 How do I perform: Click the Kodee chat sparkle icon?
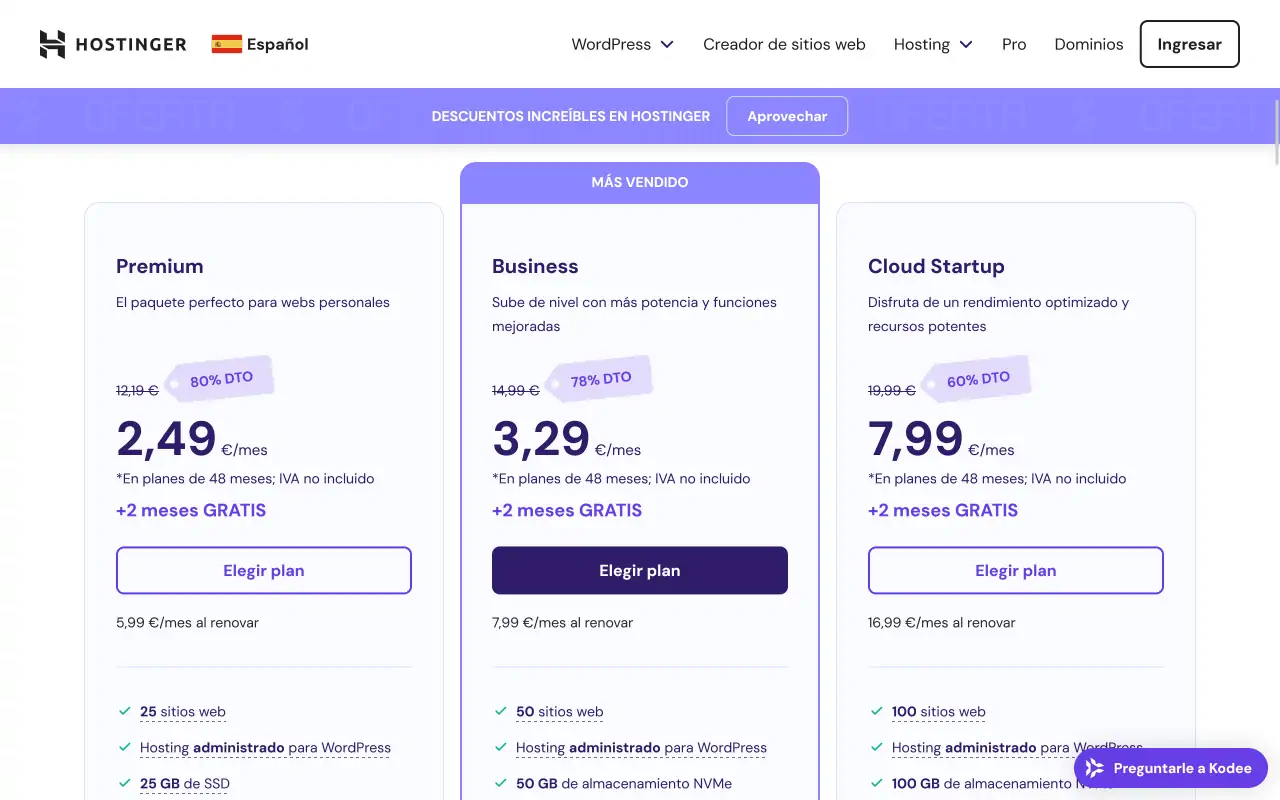pos(1095,768)
